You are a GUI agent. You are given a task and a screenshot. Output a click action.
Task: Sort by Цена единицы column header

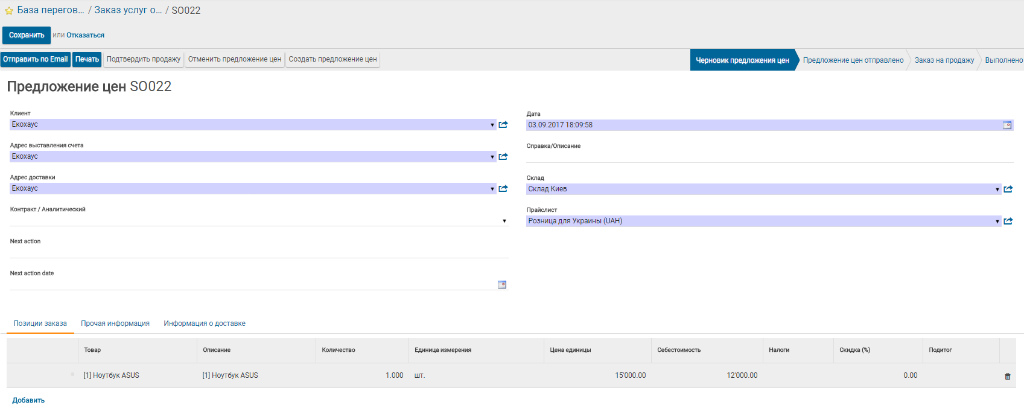[596, 350]
